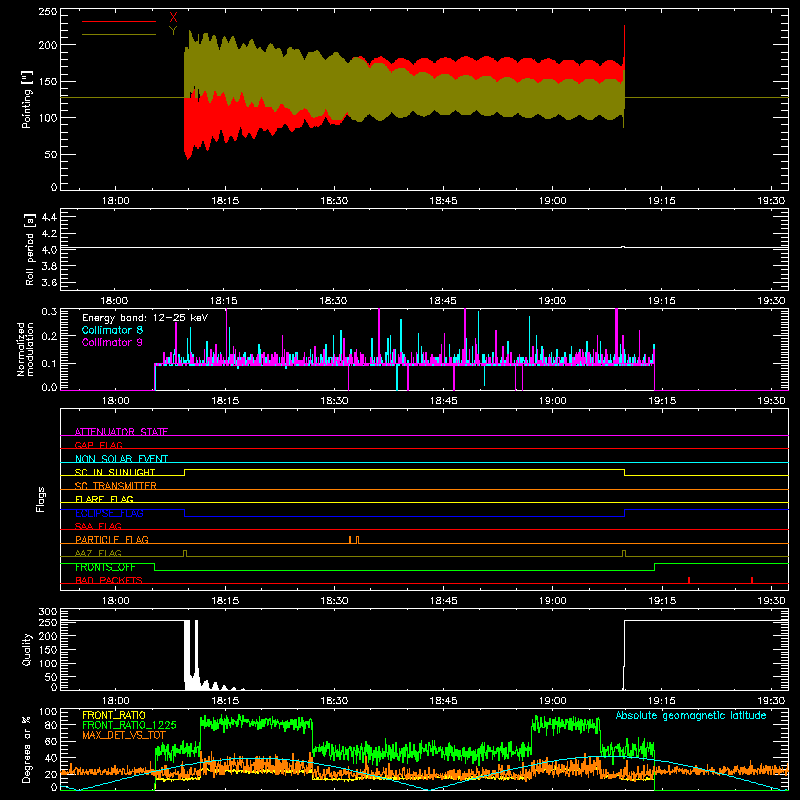Click the 0.3 value on the modulation y-axis
This screenshot has width=800, height=800.
(x=49, y=311)
